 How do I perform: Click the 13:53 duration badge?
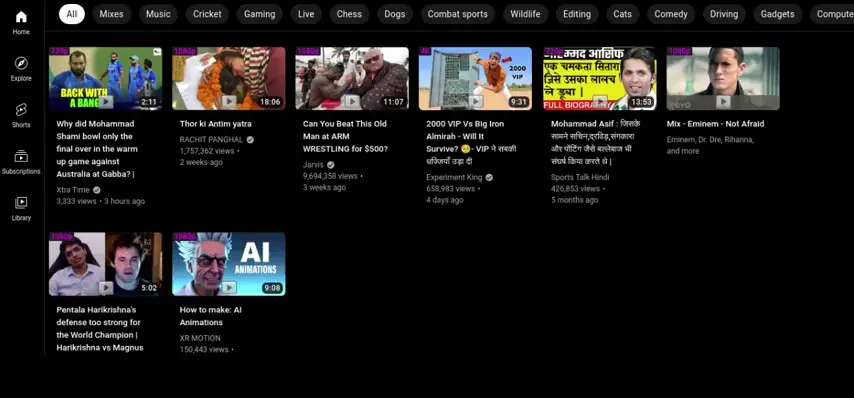pos(641,102)
